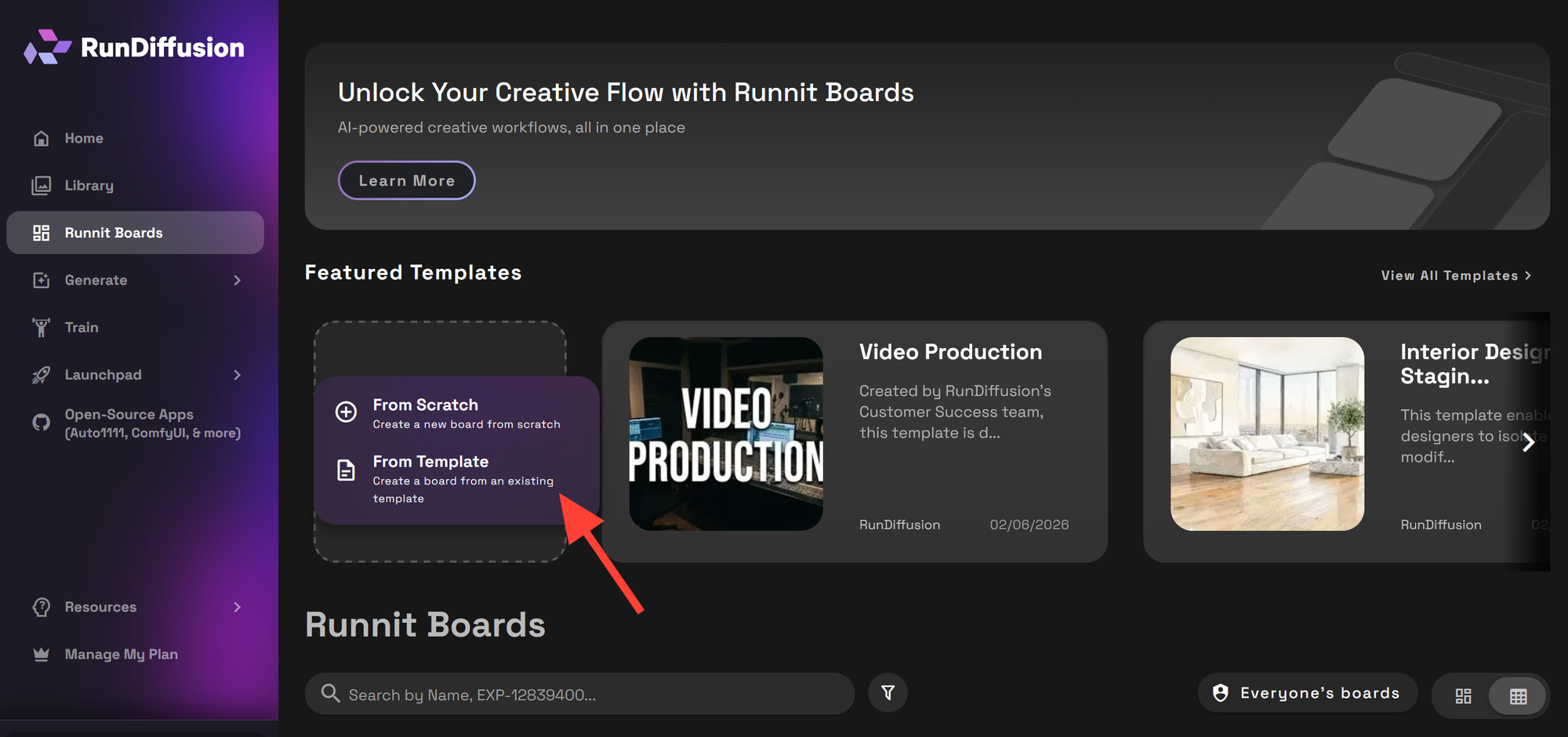Image resolution: width=1568 pixels, height=737 pixels.
Task: Click RunDiffusion author on Video Production card
Action: [x=899, y=525]
